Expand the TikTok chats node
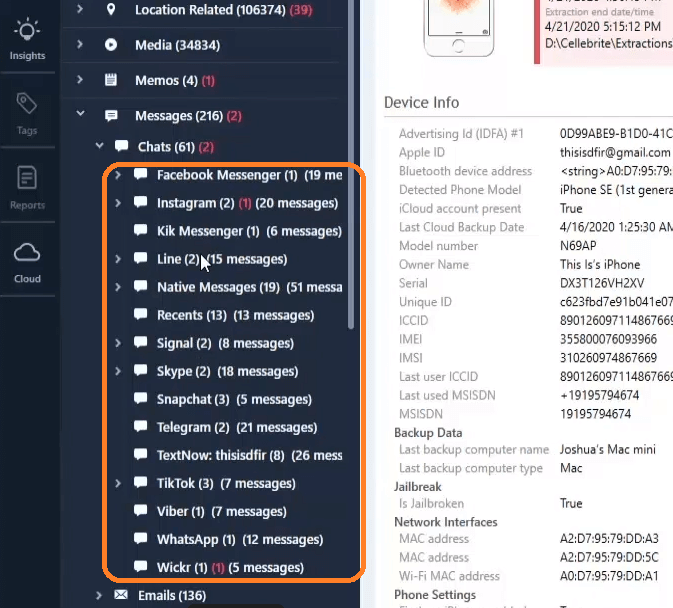Screen dimensions: 673x608 [118, 484]
